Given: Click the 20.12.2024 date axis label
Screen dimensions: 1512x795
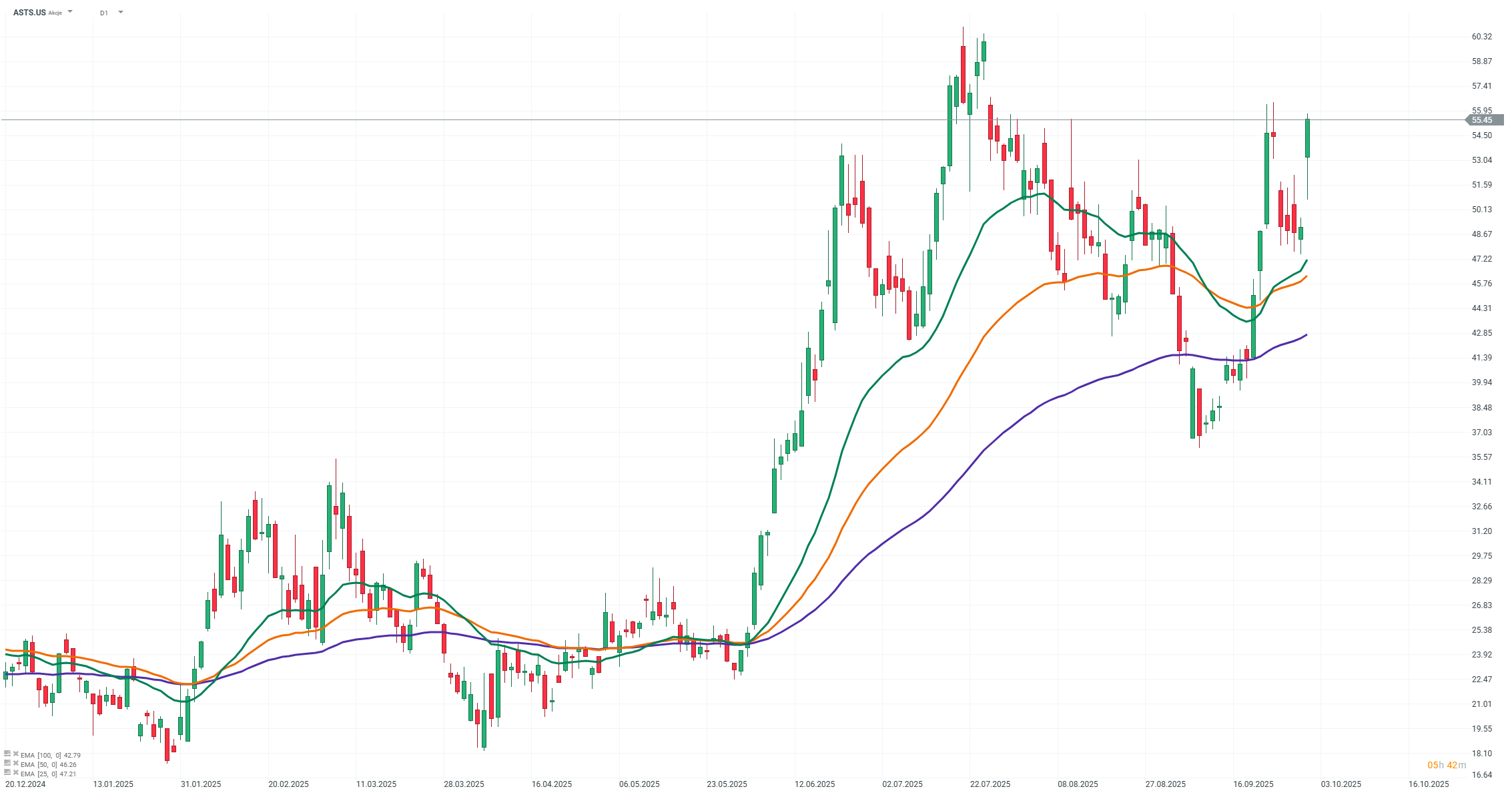Looking at the screenshot, I should (x=25, y=784).
